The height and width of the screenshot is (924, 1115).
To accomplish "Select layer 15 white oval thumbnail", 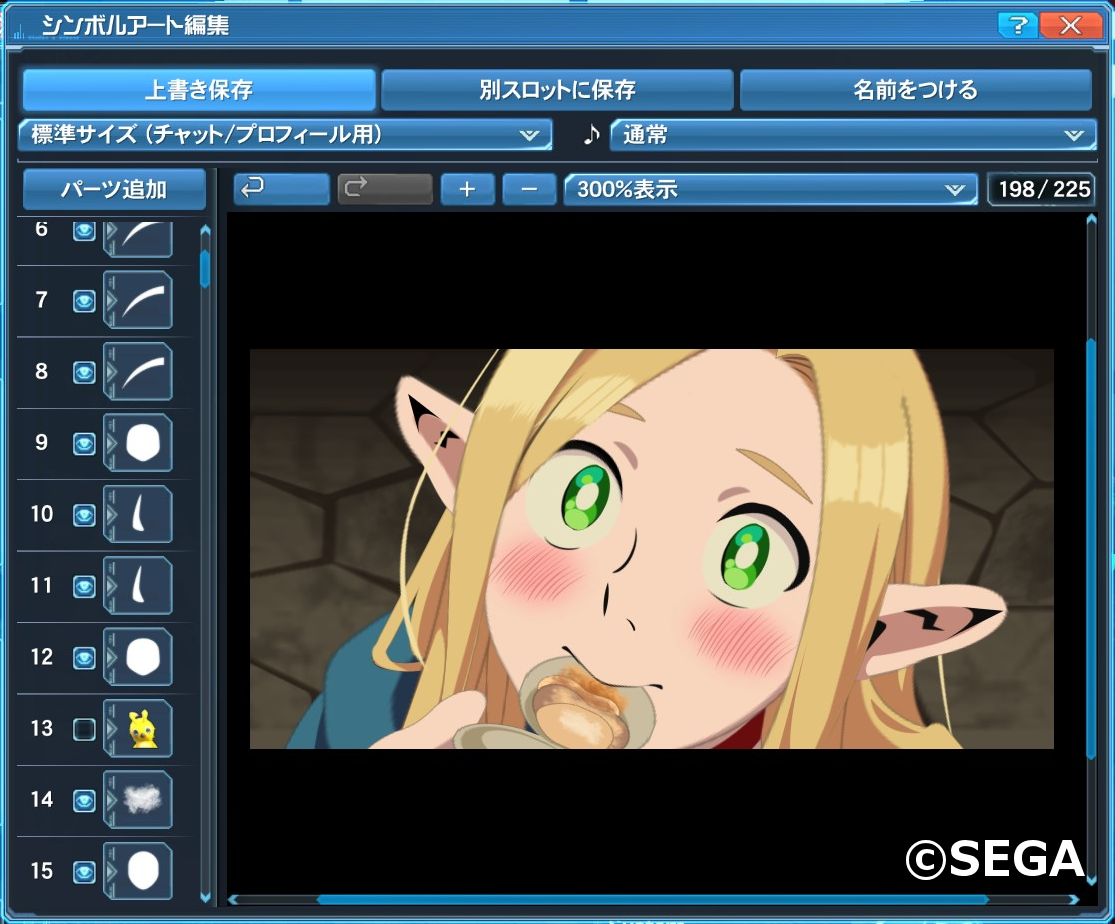I will [139, 871].
